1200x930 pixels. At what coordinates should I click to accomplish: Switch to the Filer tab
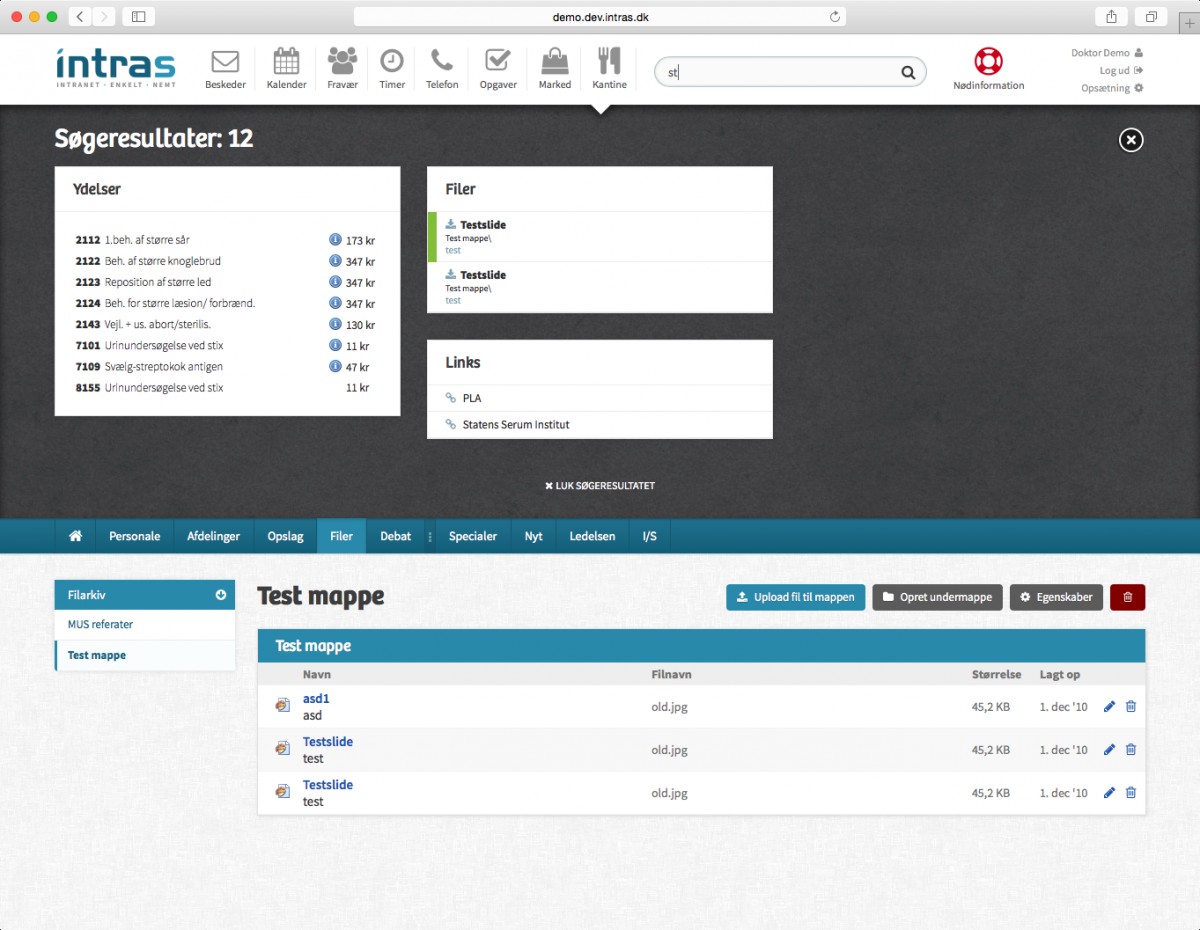coord(341,536)
